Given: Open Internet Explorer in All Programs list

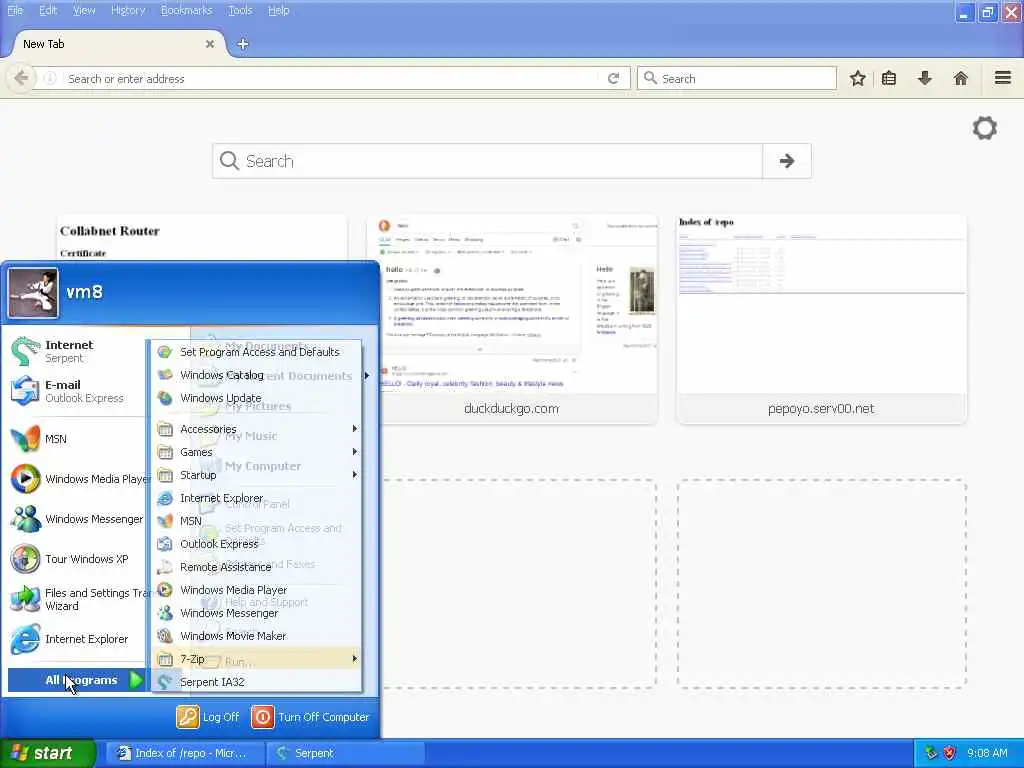Looking at the screenshot, I should coord(257,498).
